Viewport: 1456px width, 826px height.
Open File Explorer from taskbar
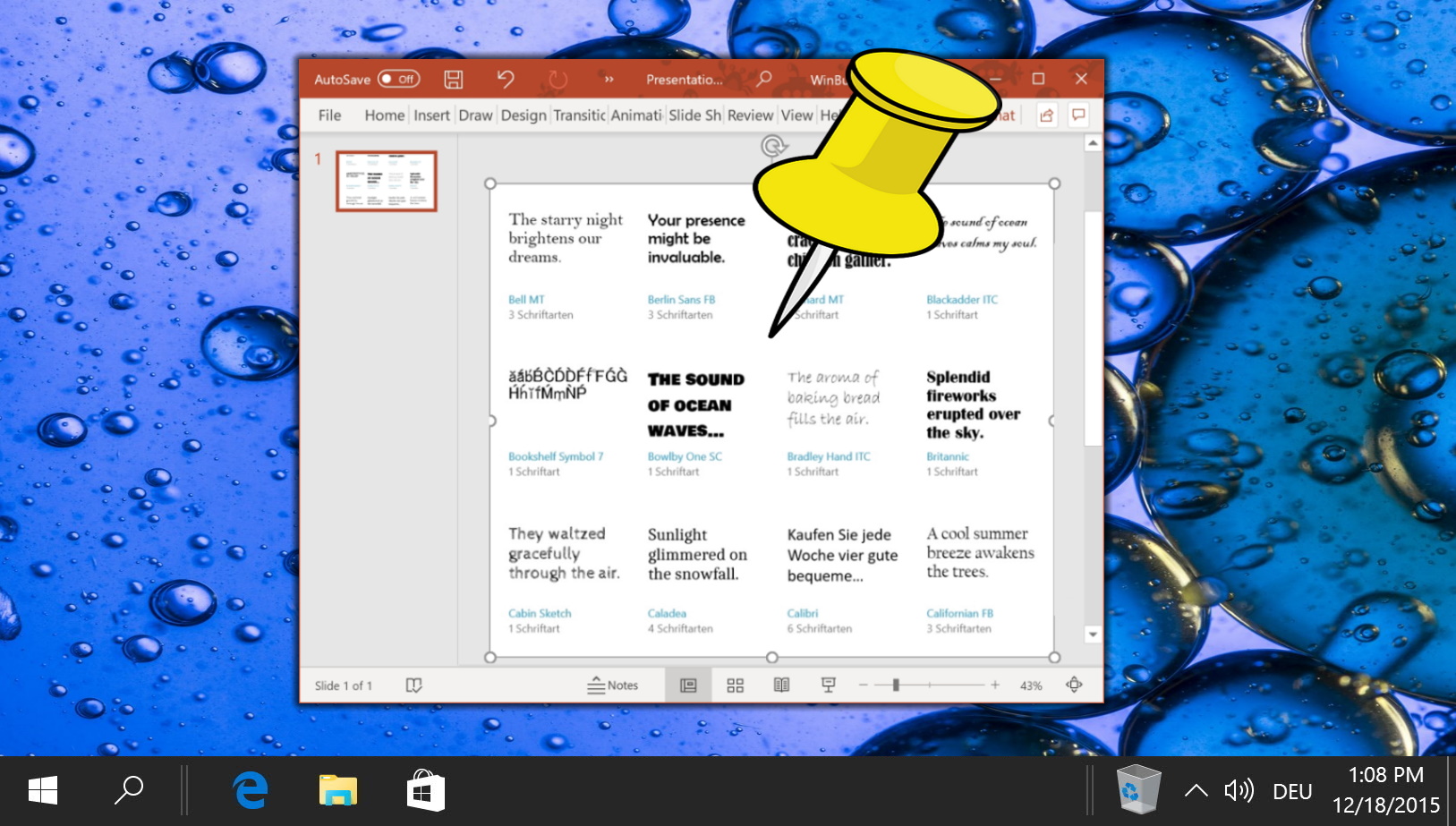tap(338, 791)
